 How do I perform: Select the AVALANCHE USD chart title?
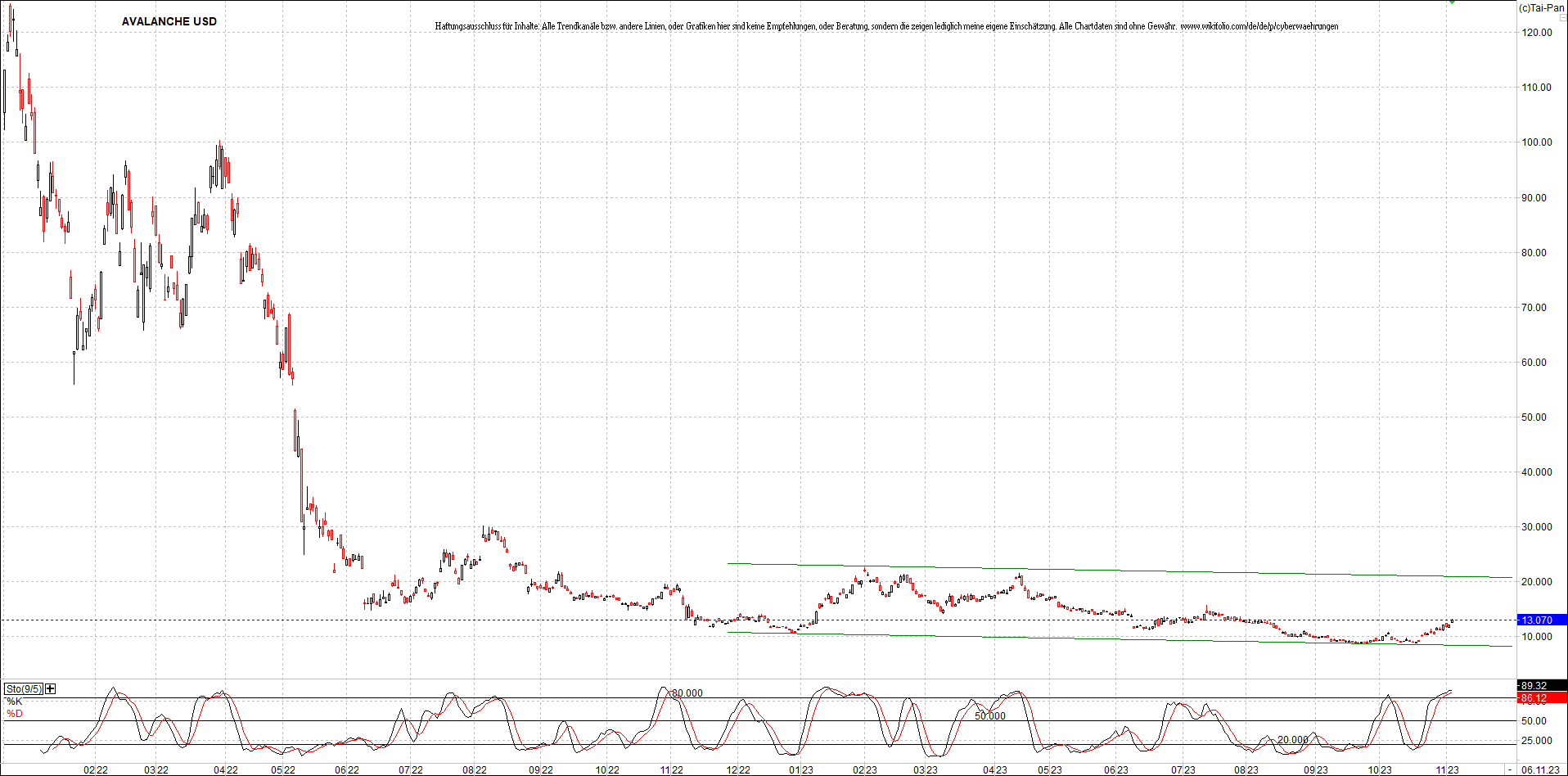tap(169, 21)
